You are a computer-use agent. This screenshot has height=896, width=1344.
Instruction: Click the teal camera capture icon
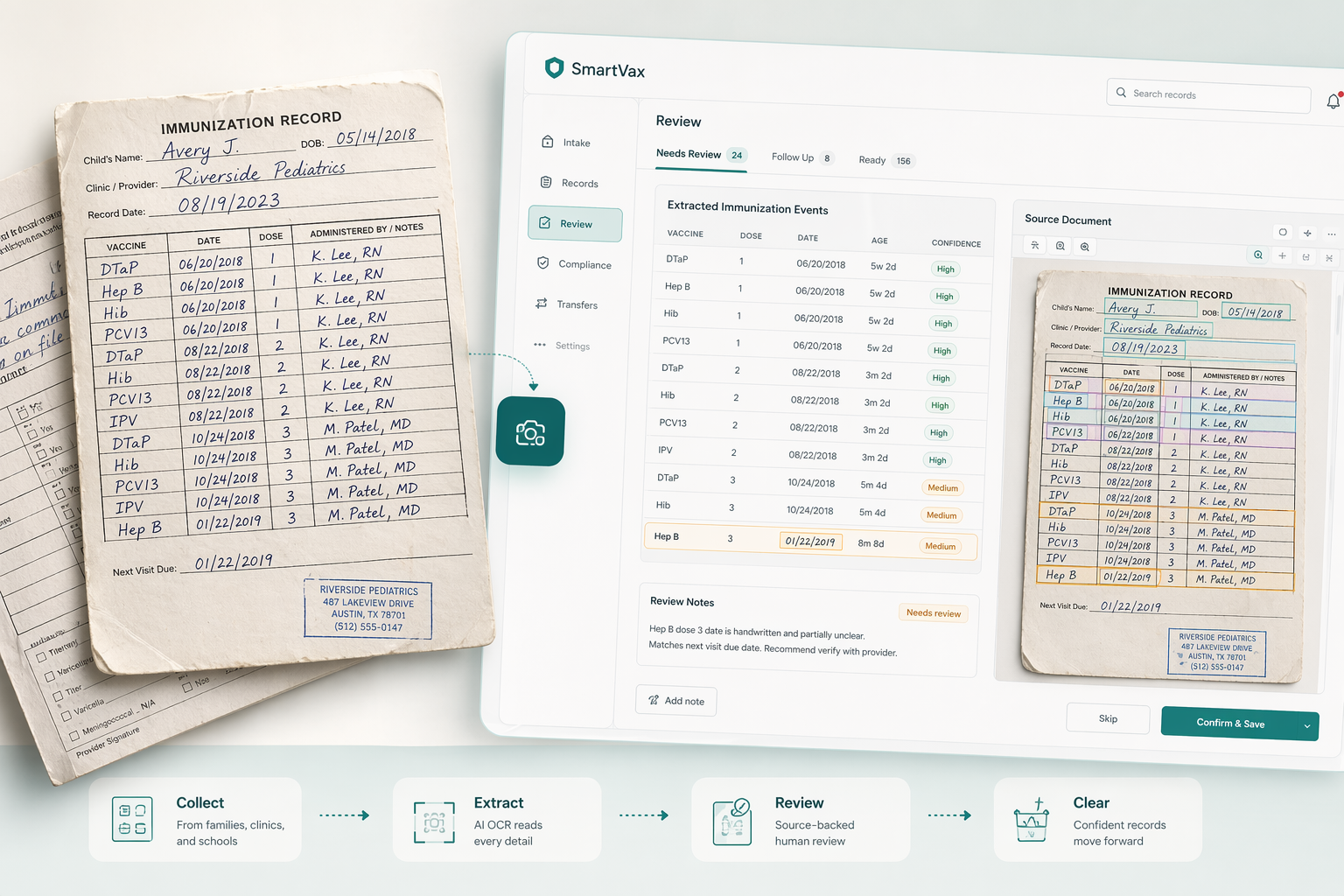tap(529, 430)
